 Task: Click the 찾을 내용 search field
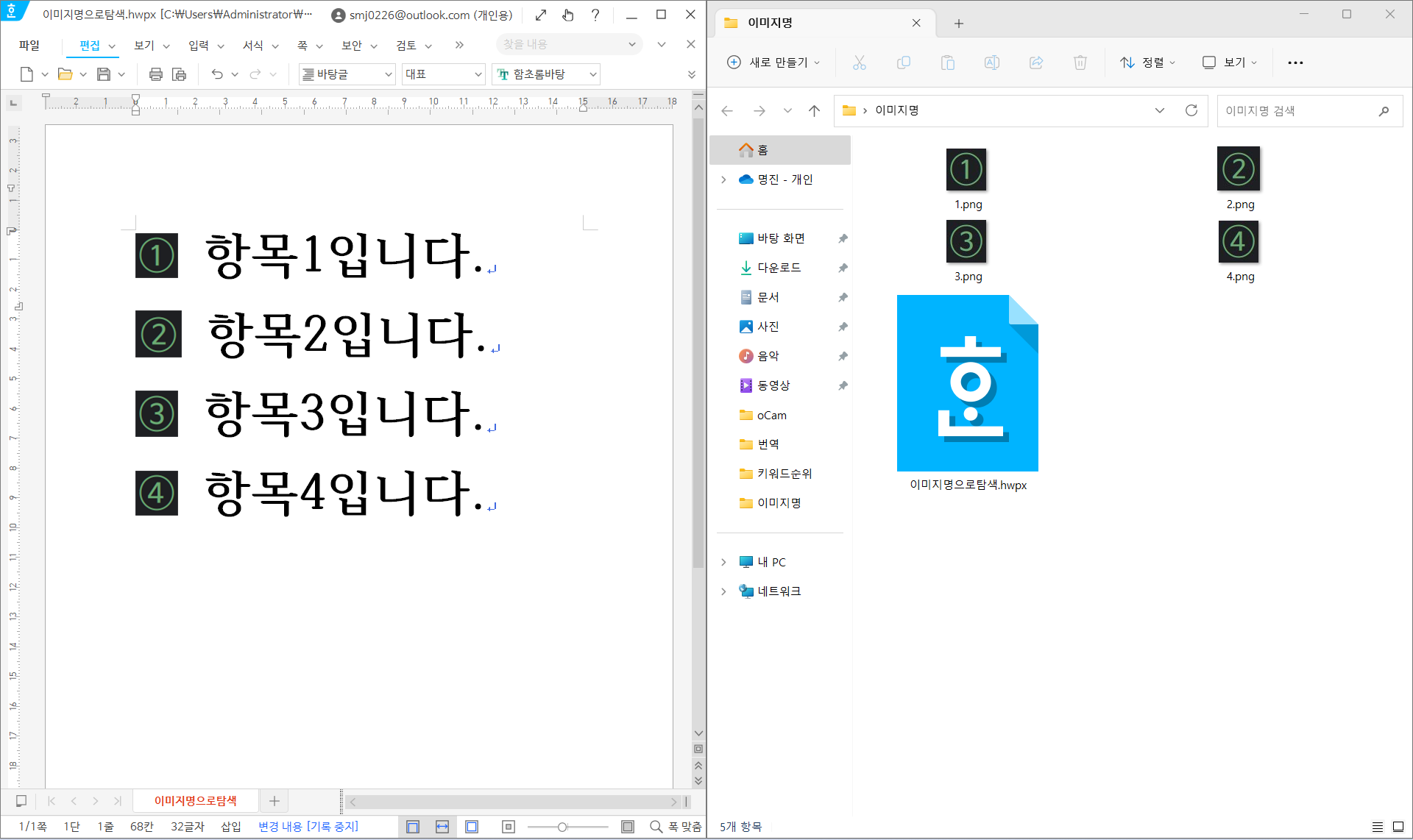pyautogui.click(x=568, y=44)
